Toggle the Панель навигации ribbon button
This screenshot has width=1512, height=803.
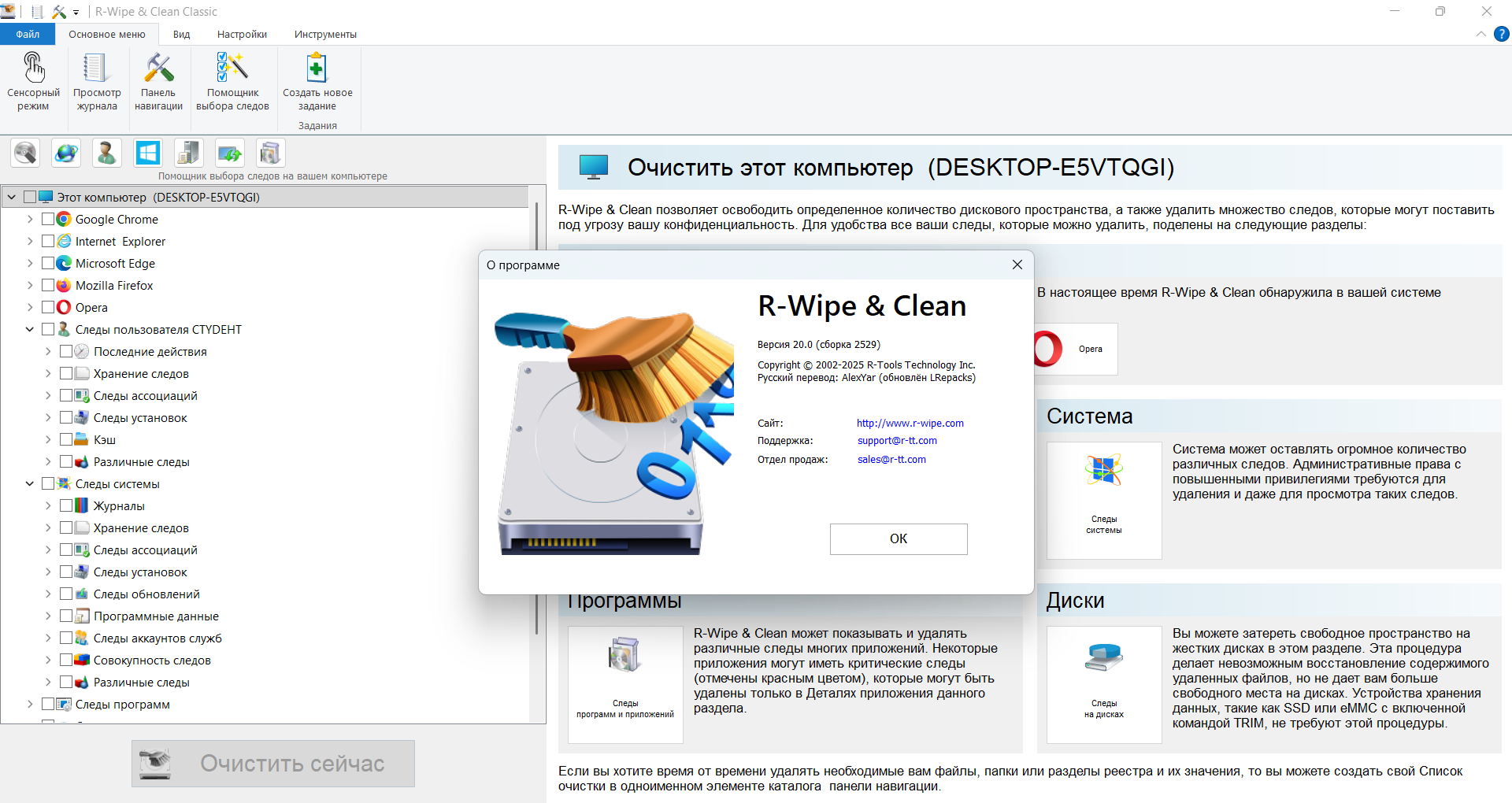[x=158, y=82]
